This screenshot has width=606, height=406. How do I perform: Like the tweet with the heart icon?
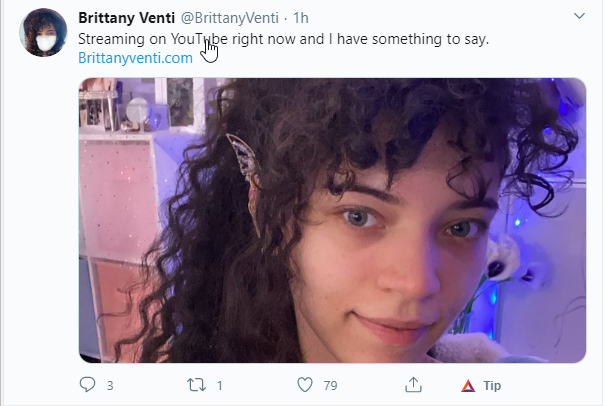click(x=305, y=385)
